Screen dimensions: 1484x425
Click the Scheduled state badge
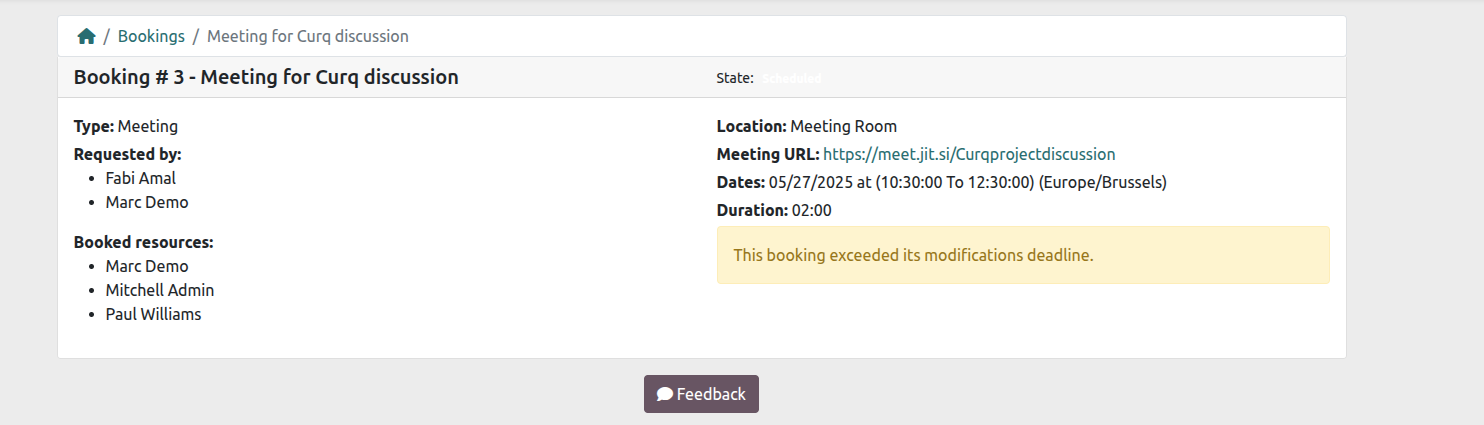tap(792, 78)
